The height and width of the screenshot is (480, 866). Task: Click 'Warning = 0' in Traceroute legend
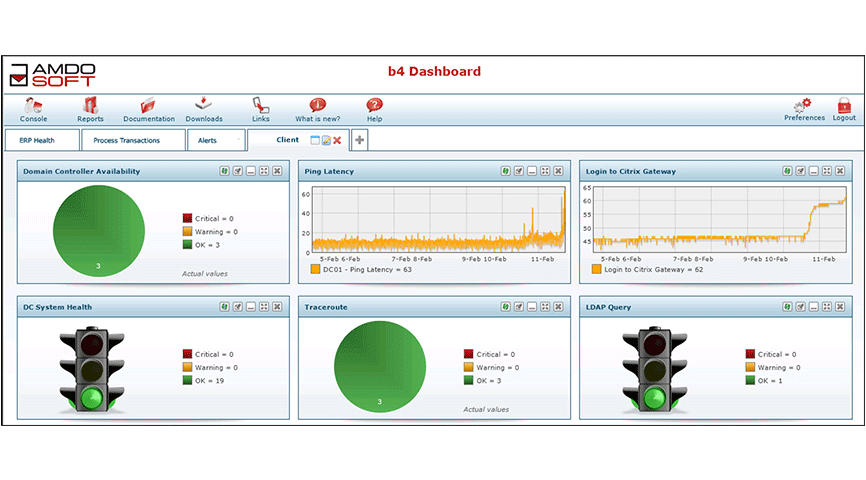tap(498, 367)
